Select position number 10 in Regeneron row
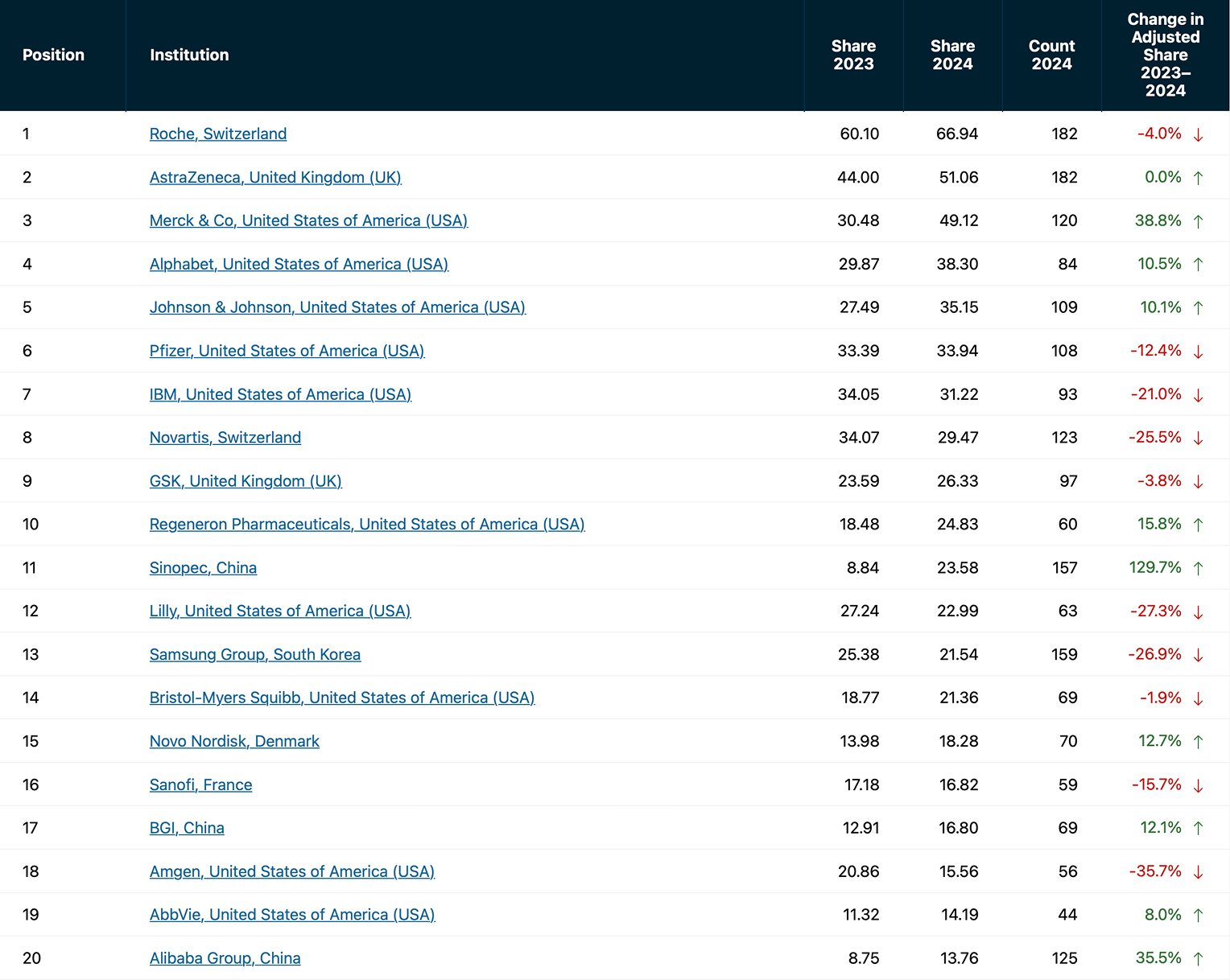Image resolution: width=1230 pixels, height=980 pixels. point(31,525)
